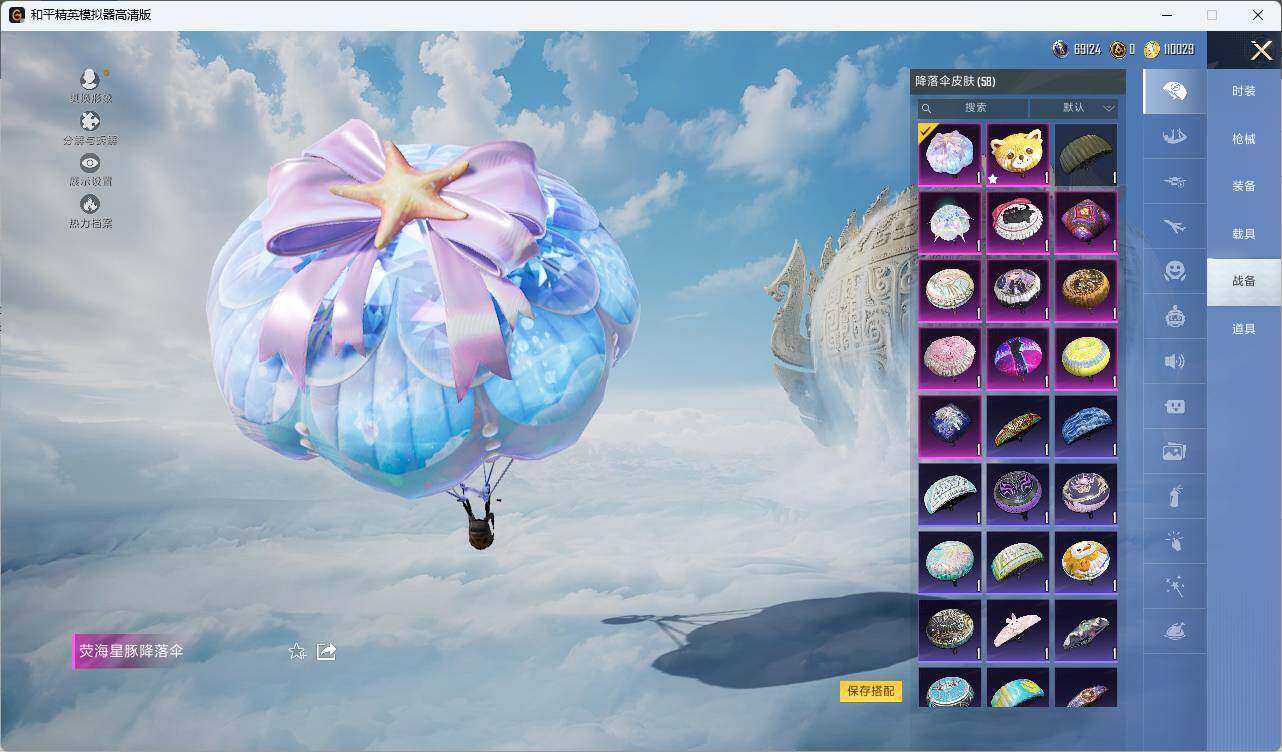Select the spray can category icon

pyautogui.click(x=1175, y=497)
